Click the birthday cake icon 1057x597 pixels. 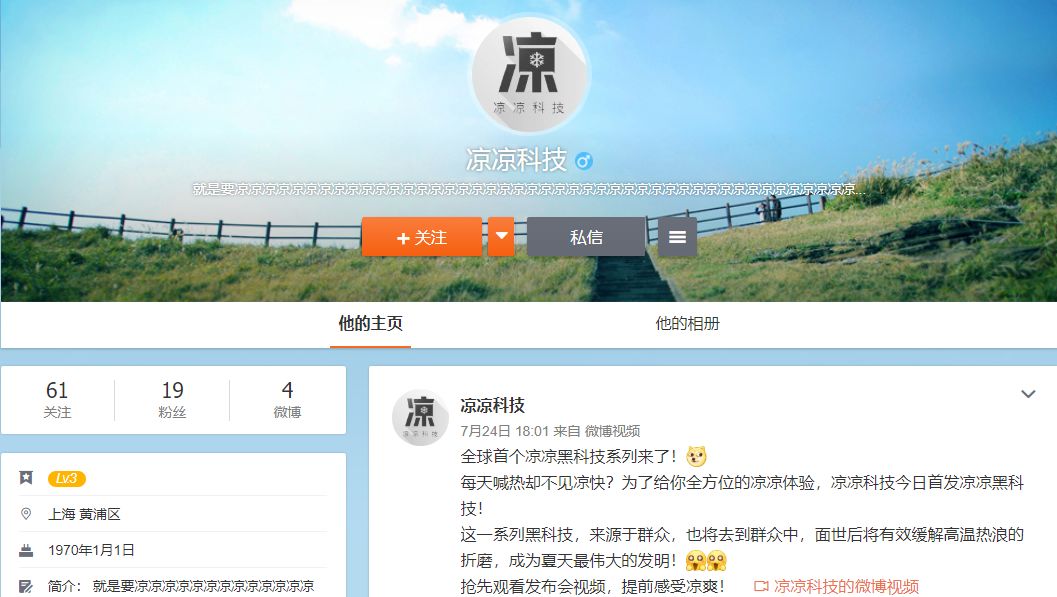coord(26,551)
